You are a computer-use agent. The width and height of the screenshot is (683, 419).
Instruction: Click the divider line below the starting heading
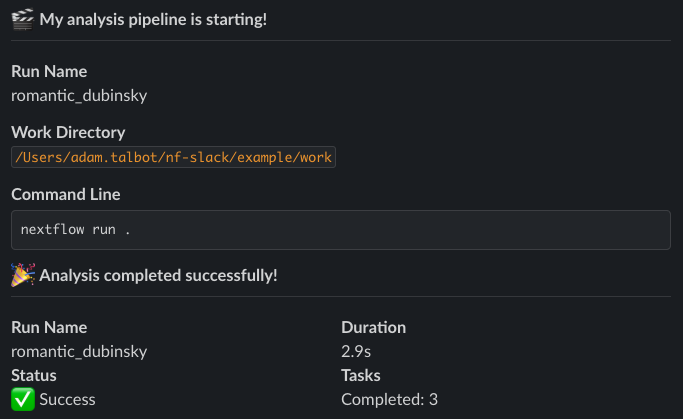coord(340,40)
